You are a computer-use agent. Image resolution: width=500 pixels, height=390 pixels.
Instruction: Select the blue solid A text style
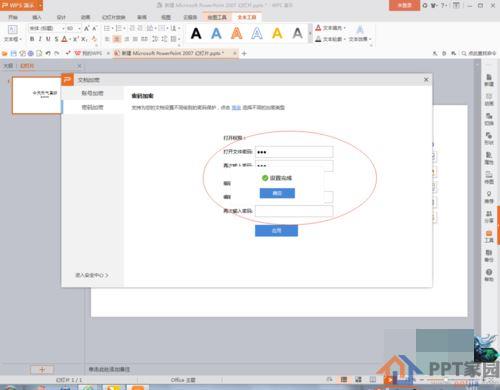pyautogui.click(x=216, y=33)
